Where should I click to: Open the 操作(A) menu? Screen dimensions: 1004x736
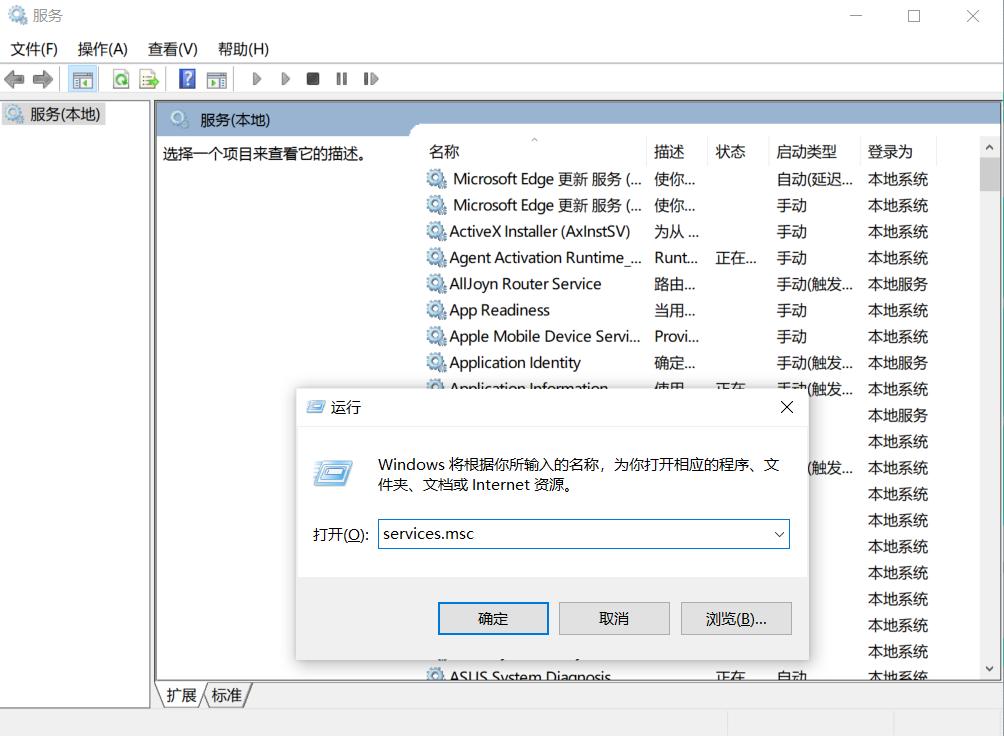coord(102,49)
